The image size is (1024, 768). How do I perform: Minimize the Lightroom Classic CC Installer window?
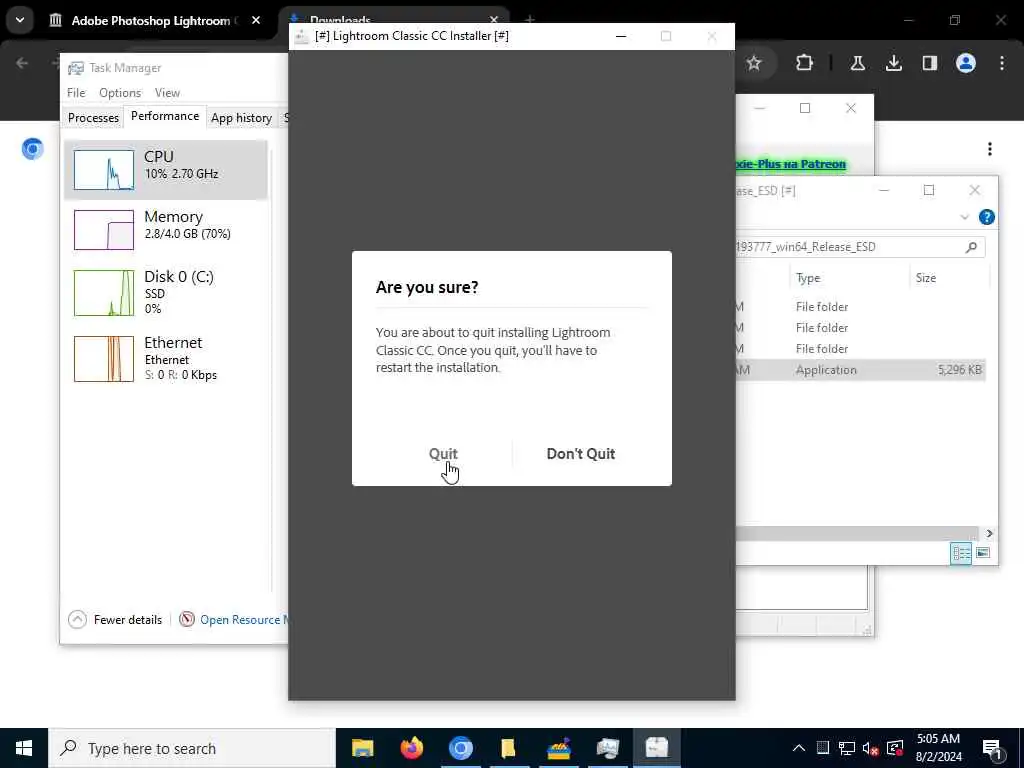tap(621, 36)
